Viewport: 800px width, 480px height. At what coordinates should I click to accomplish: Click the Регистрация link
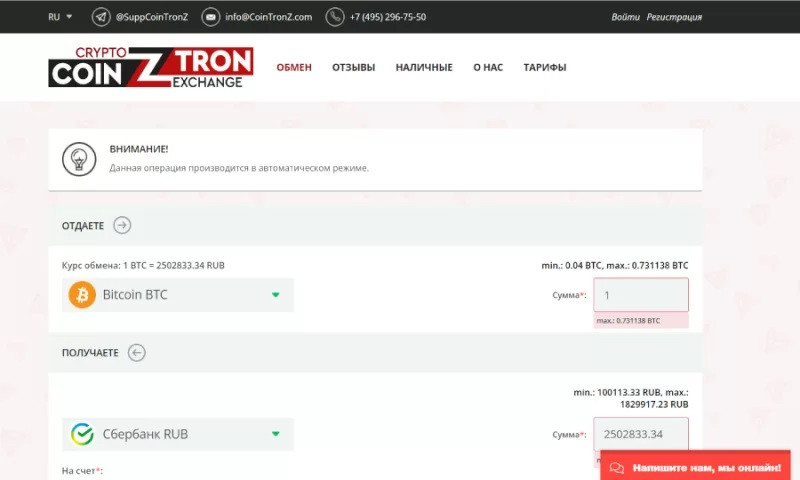[x=674, y=17]
